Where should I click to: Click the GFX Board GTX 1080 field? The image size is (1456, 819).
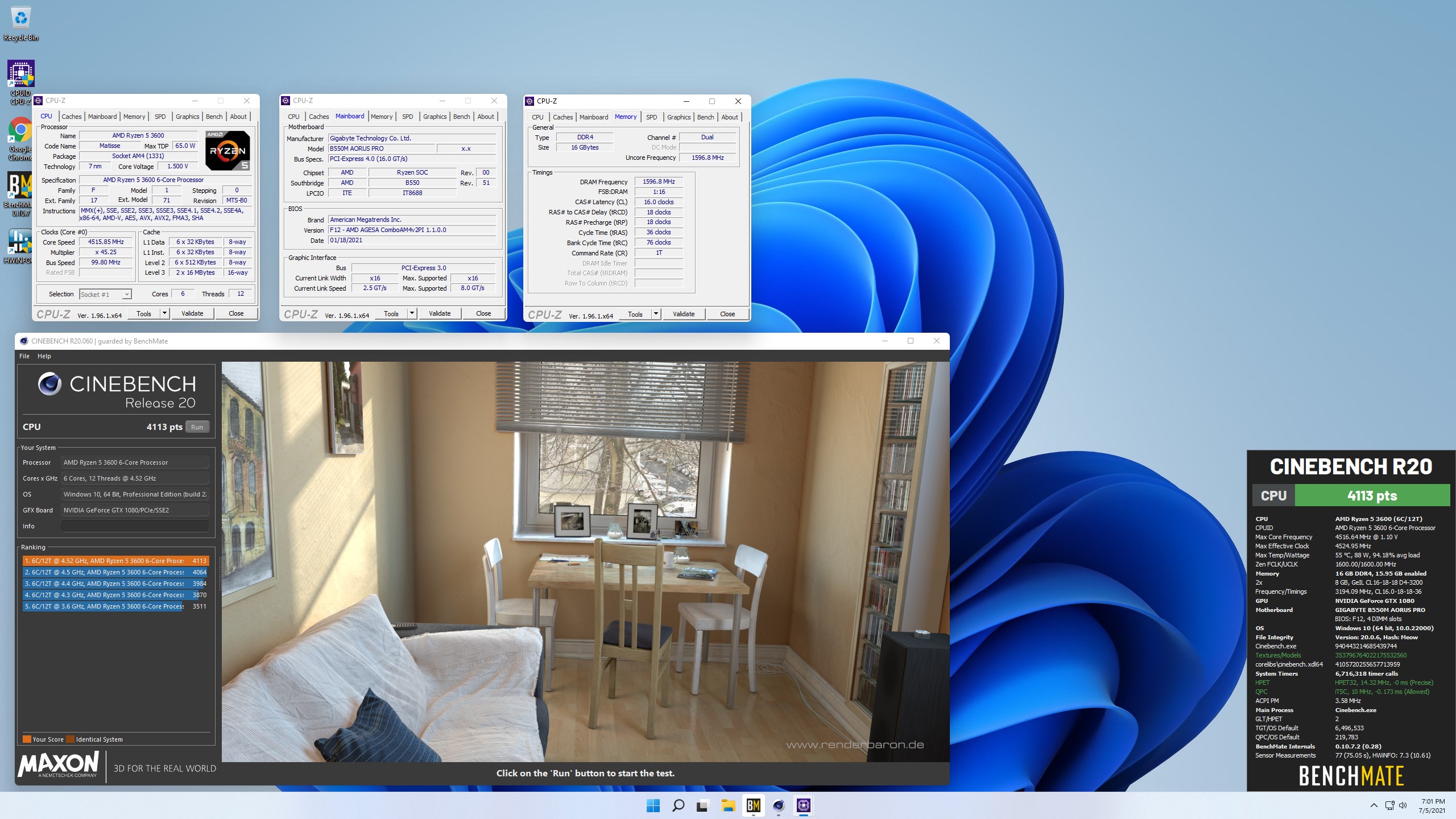pos(135,510)
